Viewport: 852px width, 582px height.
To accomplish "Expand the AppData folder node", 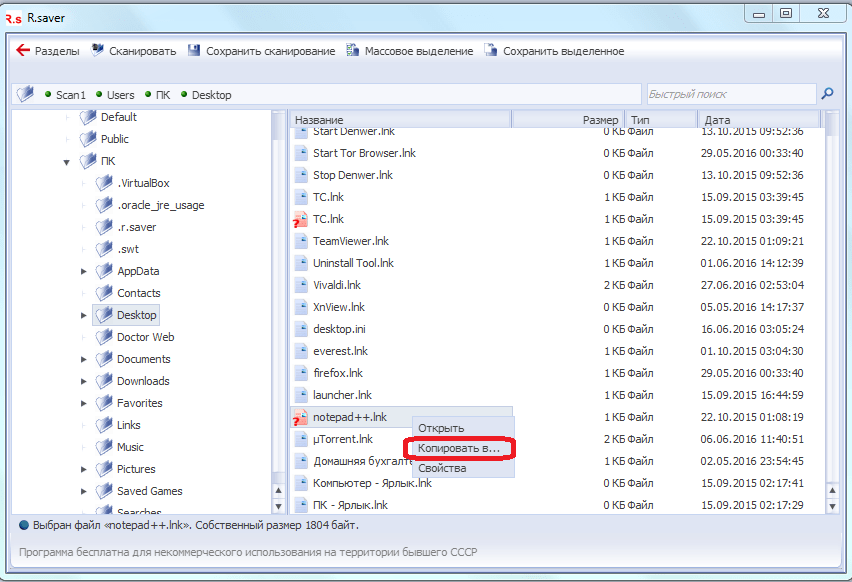I will tap(83, 271).
